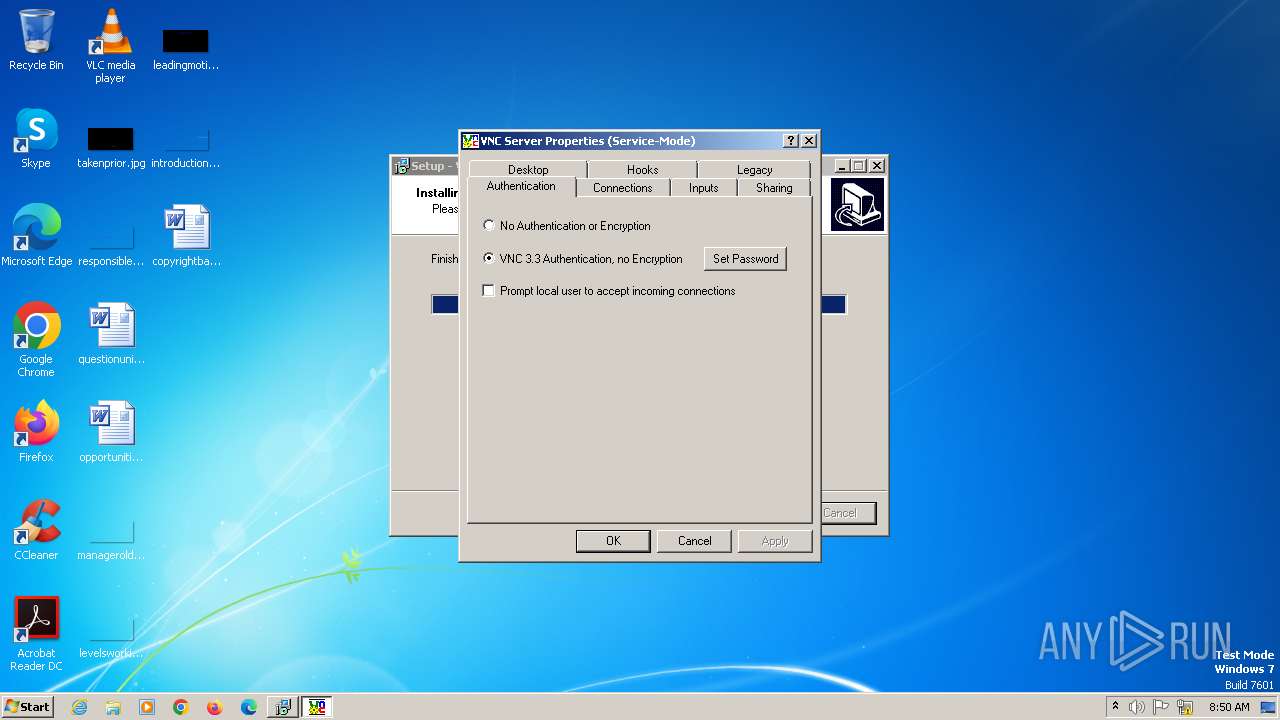
Task: Launch Firefox from the taskbar
Action: 214,707
